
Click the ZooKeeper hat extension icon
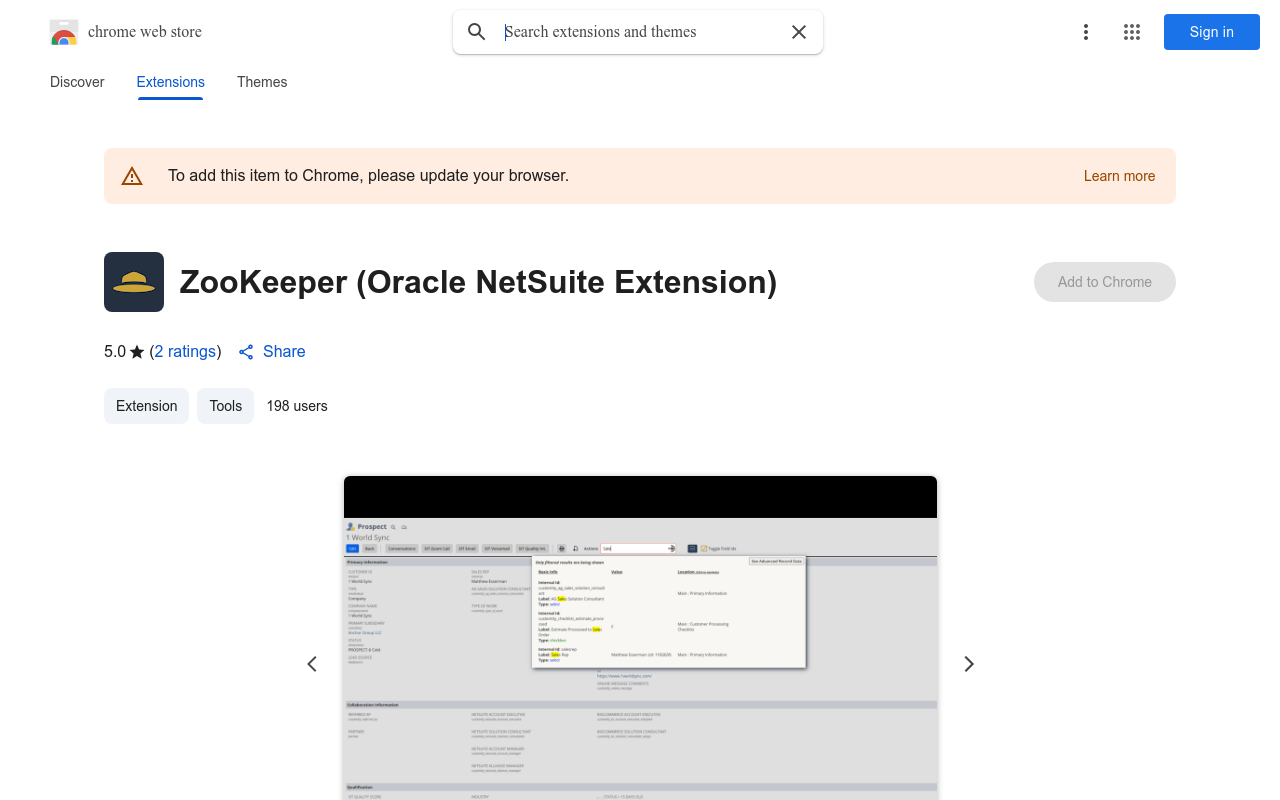134,282
